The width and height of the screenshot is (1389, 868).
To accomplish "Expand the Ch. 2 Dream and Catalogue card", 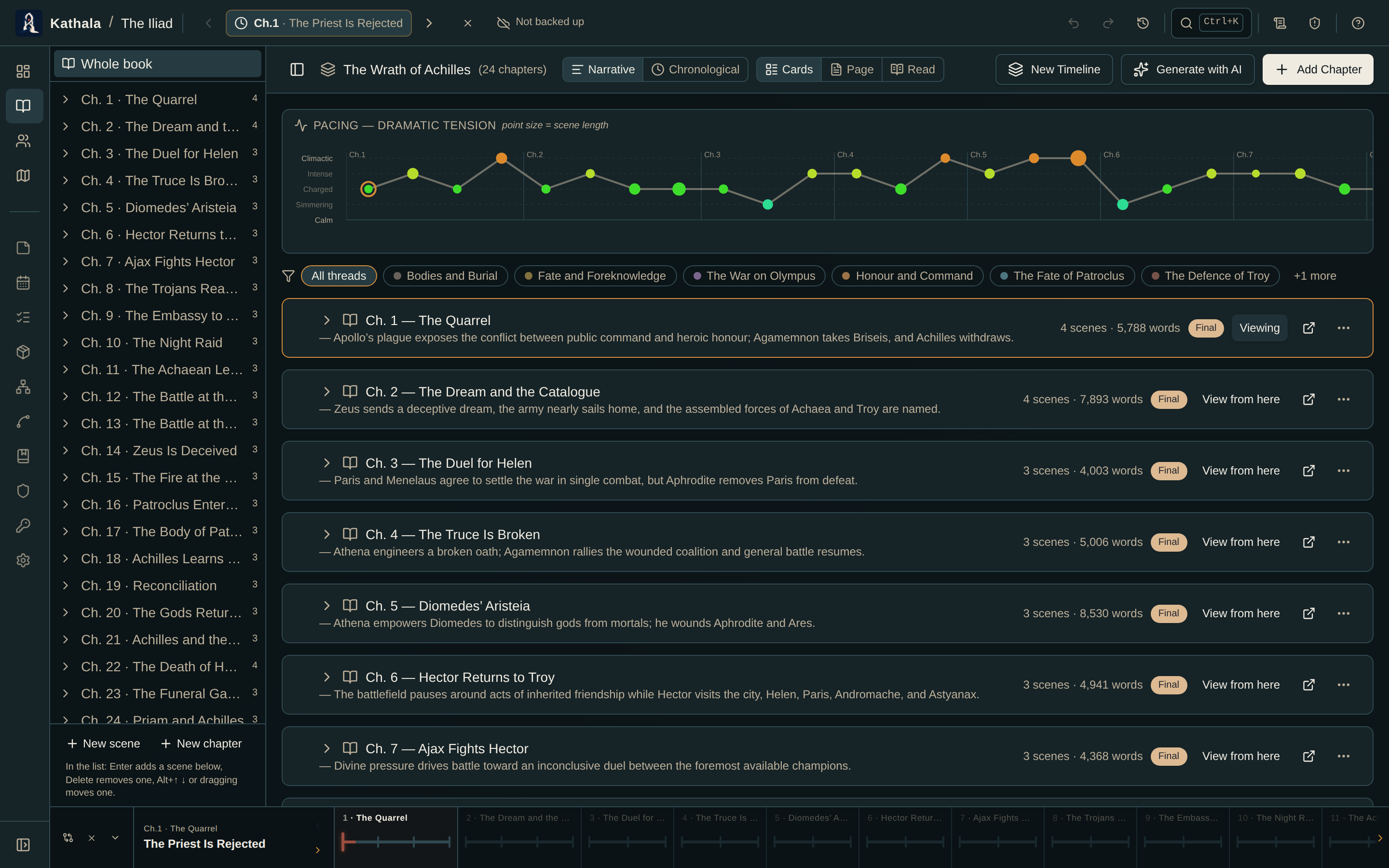I will pos(327,392).
